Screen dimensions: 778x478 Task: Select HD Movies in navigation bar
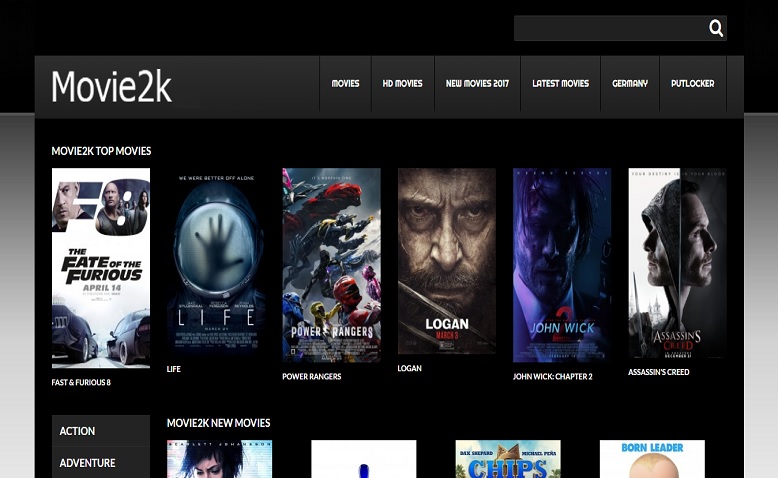point(402,84)
